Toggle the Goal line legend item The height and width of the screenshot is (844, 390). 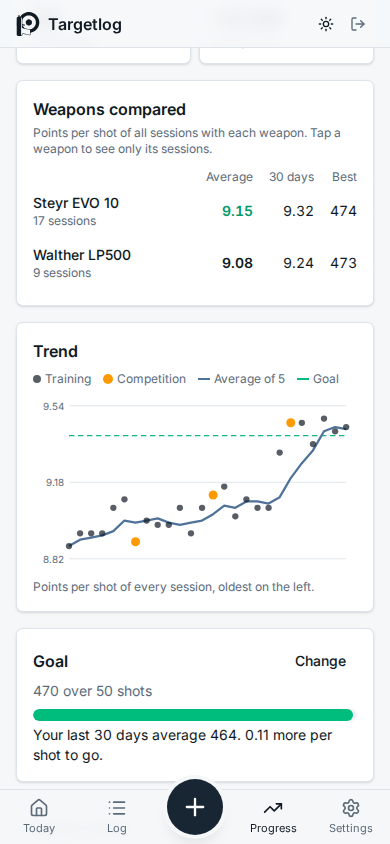[x=318, y=379]
